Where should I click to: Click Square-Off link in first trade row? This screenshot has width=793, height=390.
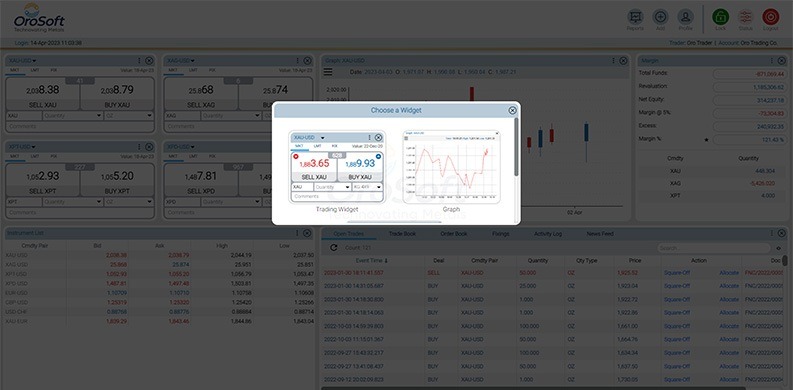pos(677,273)
